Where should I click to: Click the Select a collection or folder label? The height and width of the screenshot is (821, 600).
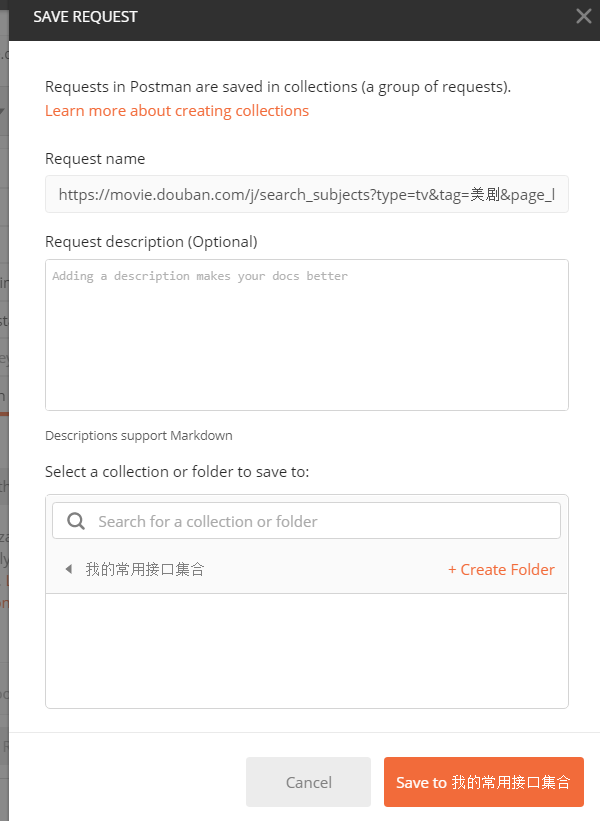pyautogui.click(x=177, y=472)
